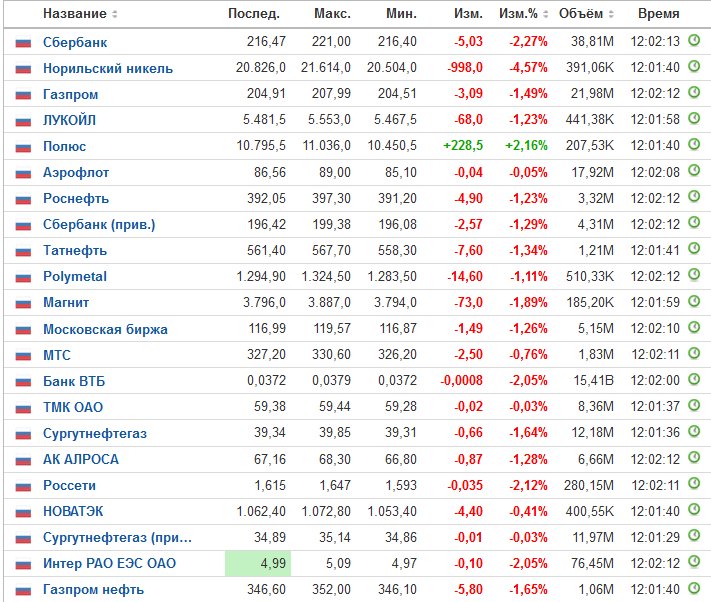Viewport: 711px width, 602px height.
Task: Click the clock icon in Газпром 204,91 row
Action: (x=694, y=92)
